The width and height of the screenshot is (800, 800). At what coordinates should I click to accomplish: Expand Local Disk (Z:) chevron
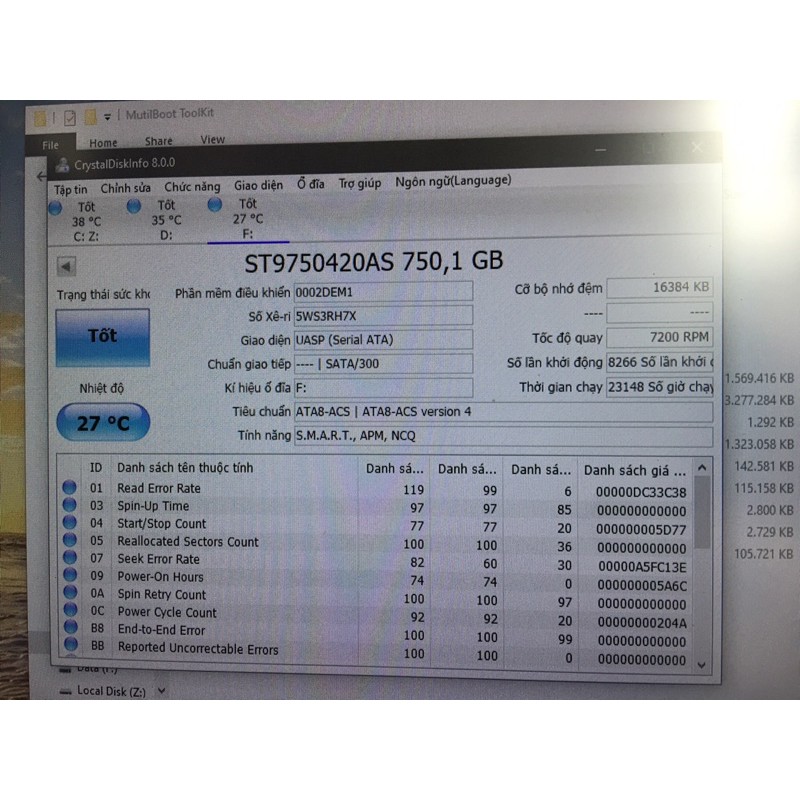(x=162, y=691)
